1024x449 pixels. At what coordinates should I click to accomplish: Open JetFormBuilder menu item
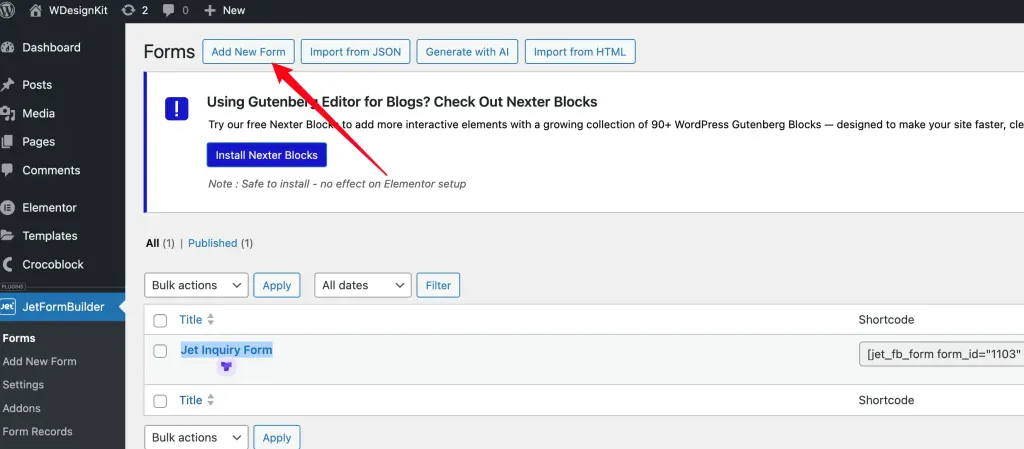click(x=62, y=306)
